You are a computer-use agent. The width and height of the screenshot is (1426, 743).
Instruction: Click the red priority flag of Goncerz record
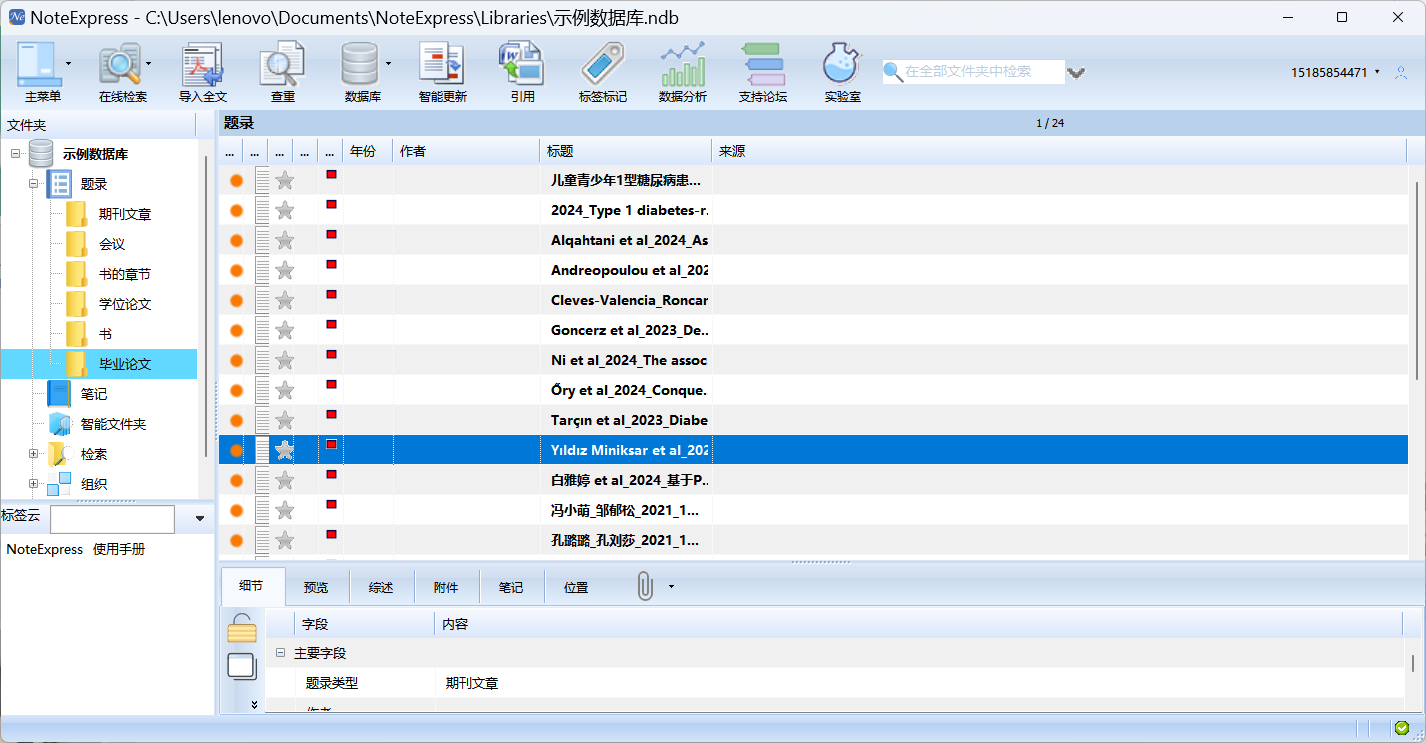(331, 325)
